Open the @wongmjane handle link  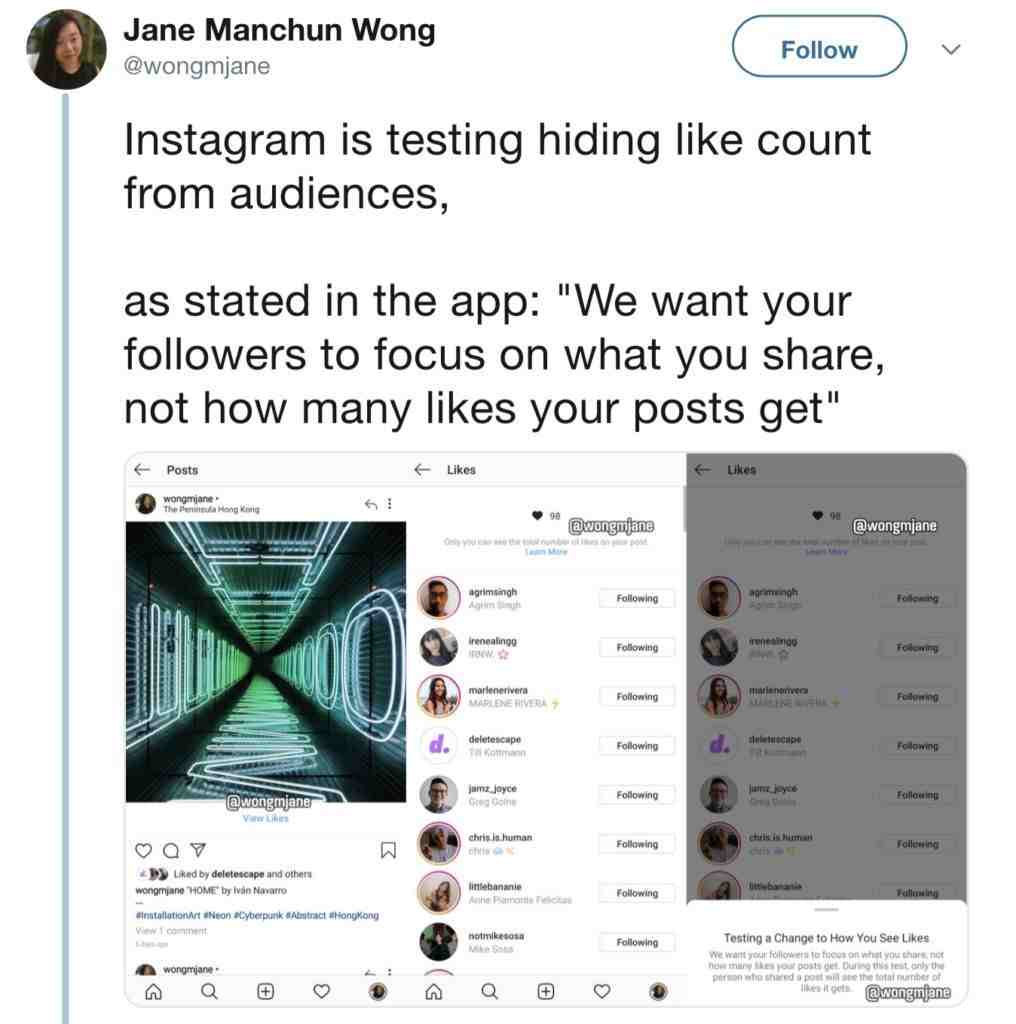197,66
